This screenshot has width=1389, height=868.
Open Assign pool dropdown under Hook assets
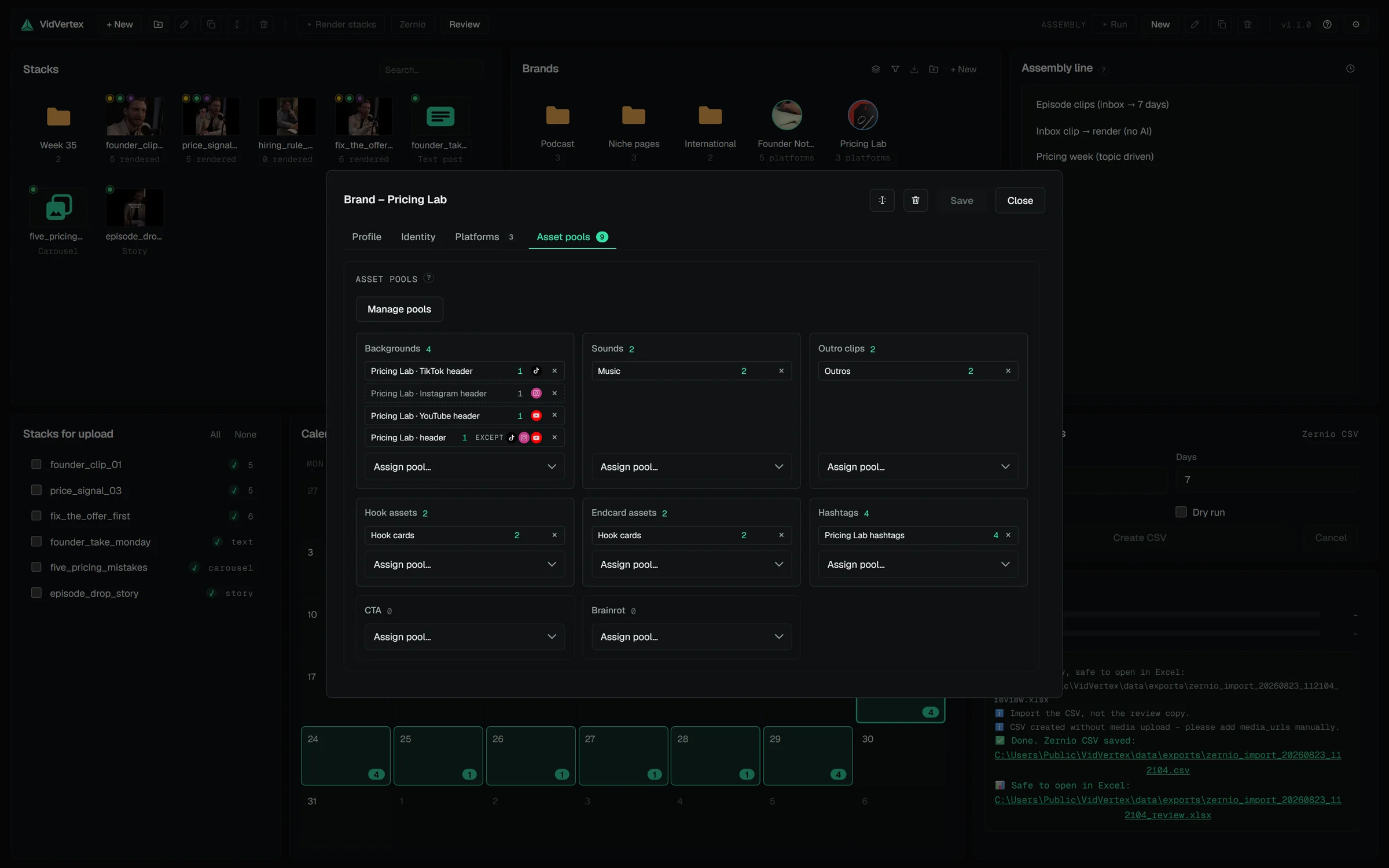(x=464, y=564)
